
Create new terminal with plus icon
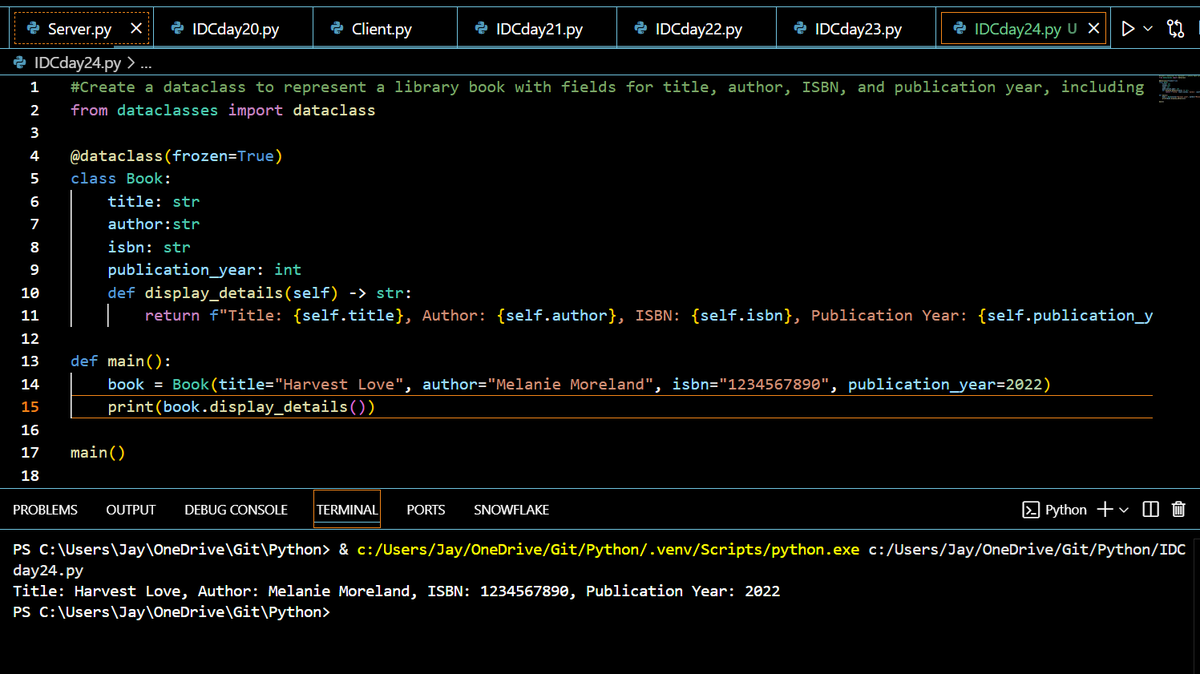coord(1104,510)
